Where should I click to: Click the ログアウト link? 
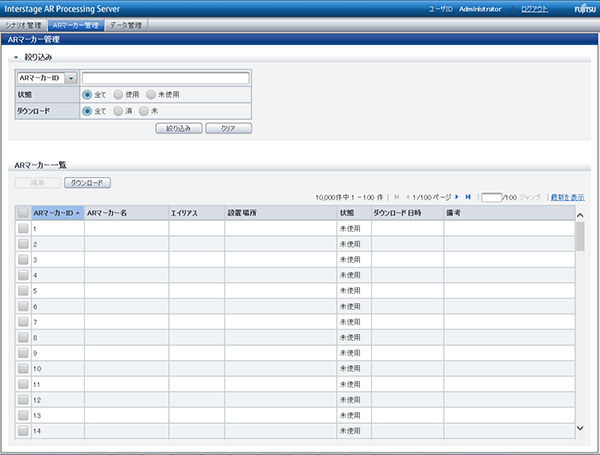point(535,8)
